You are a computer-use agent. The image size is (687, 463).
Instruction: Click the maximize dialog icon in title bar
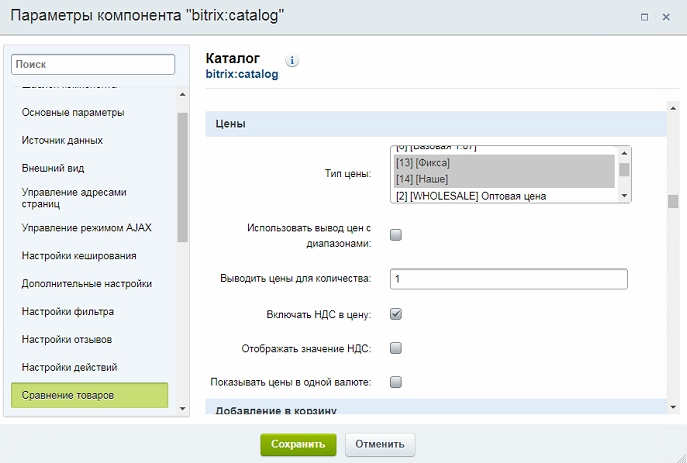pos(645,18)
